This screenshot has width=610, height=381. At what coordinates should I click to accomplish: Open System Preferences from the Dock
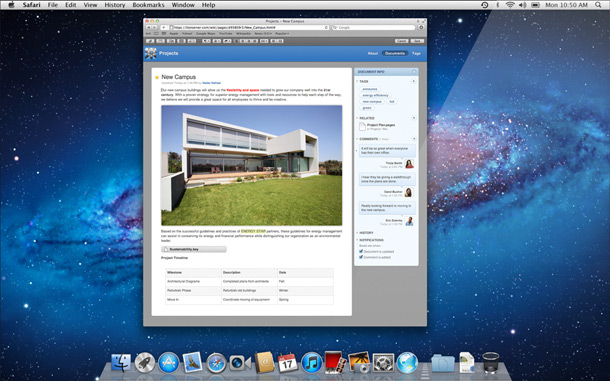pos(383,363)
